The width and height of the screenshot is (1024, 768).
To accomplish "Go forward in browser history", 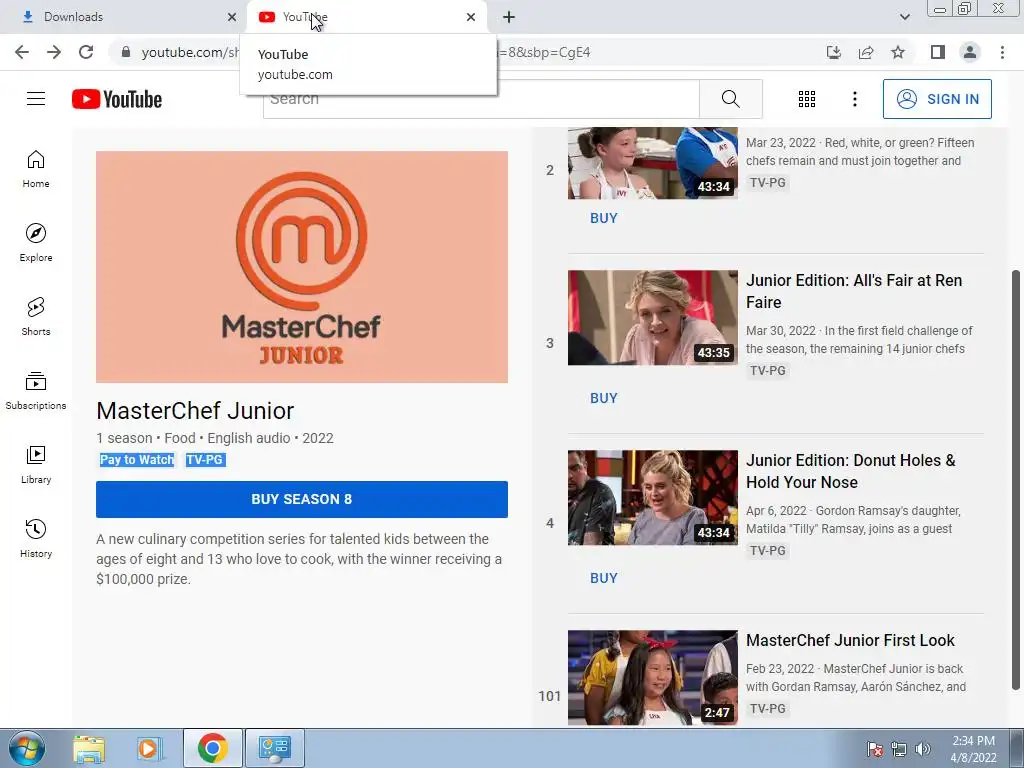I will click(x=54, y=52).
